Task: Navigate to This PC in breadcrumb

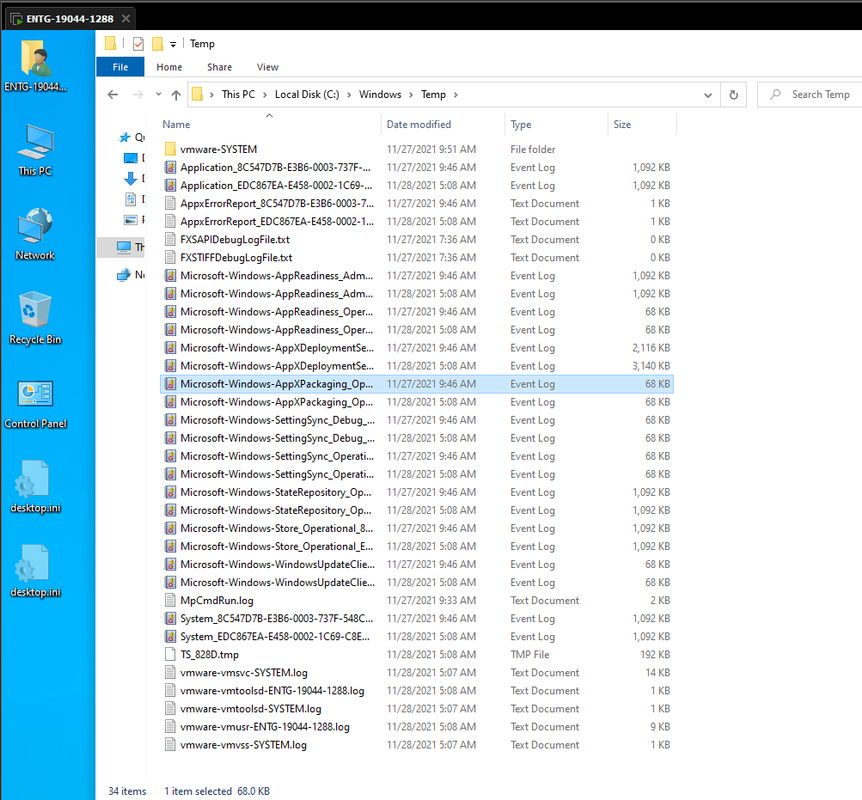Action: tap(238, 95)
